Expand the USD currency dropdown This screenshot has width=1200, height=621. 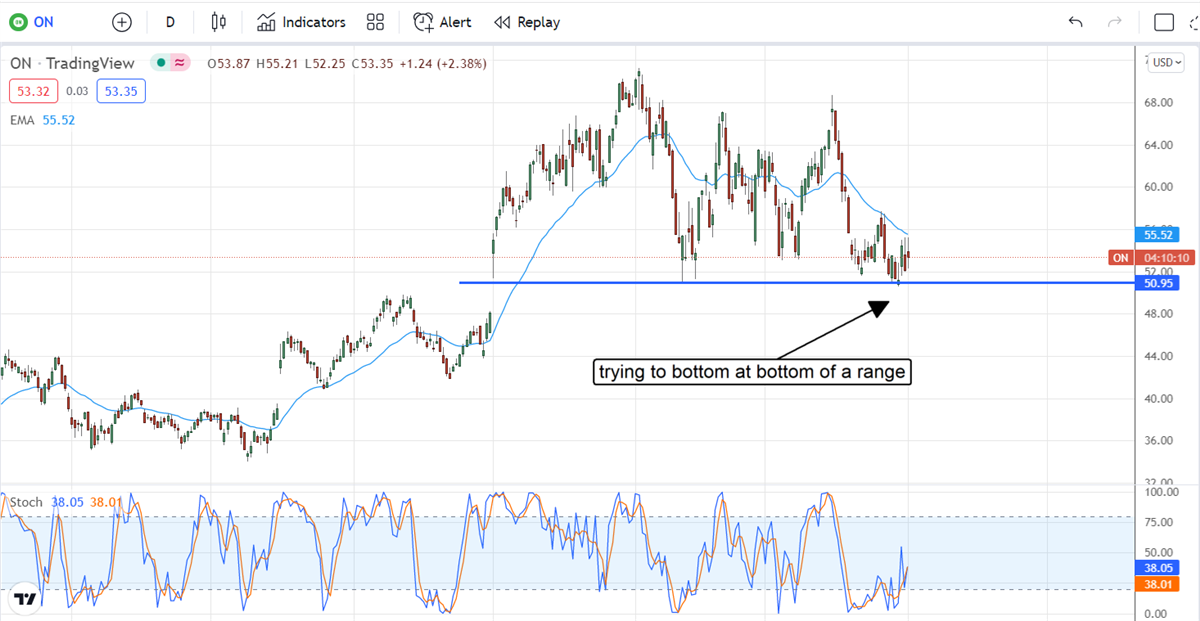pyautogui.click(x=1166, y=62)
